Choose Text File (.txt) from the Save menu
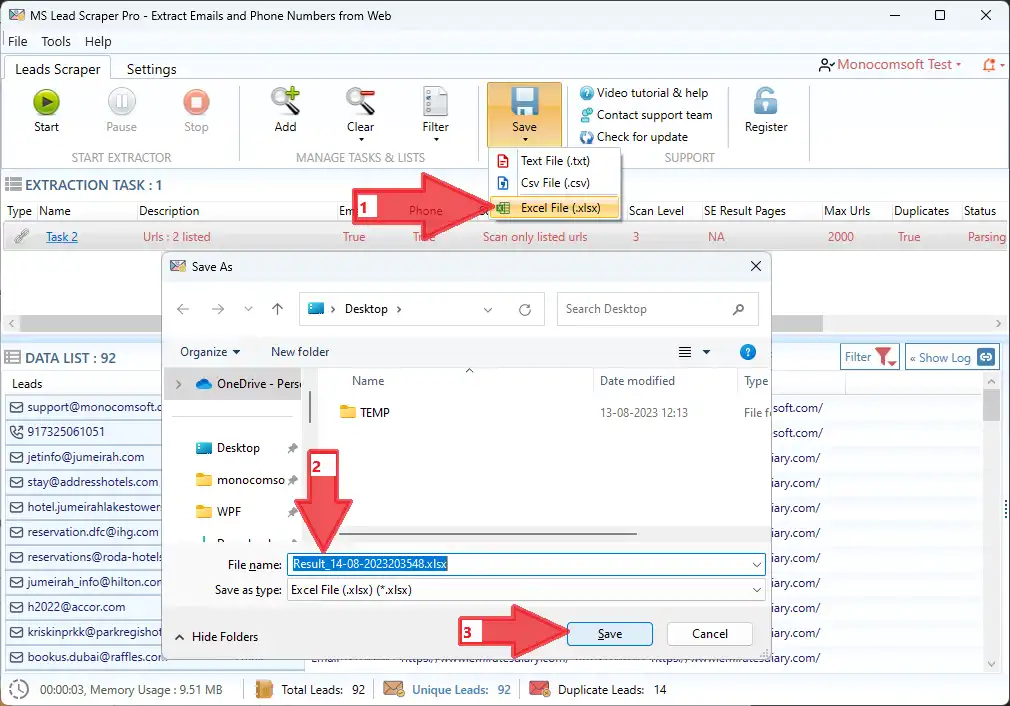 click(555, 161)
